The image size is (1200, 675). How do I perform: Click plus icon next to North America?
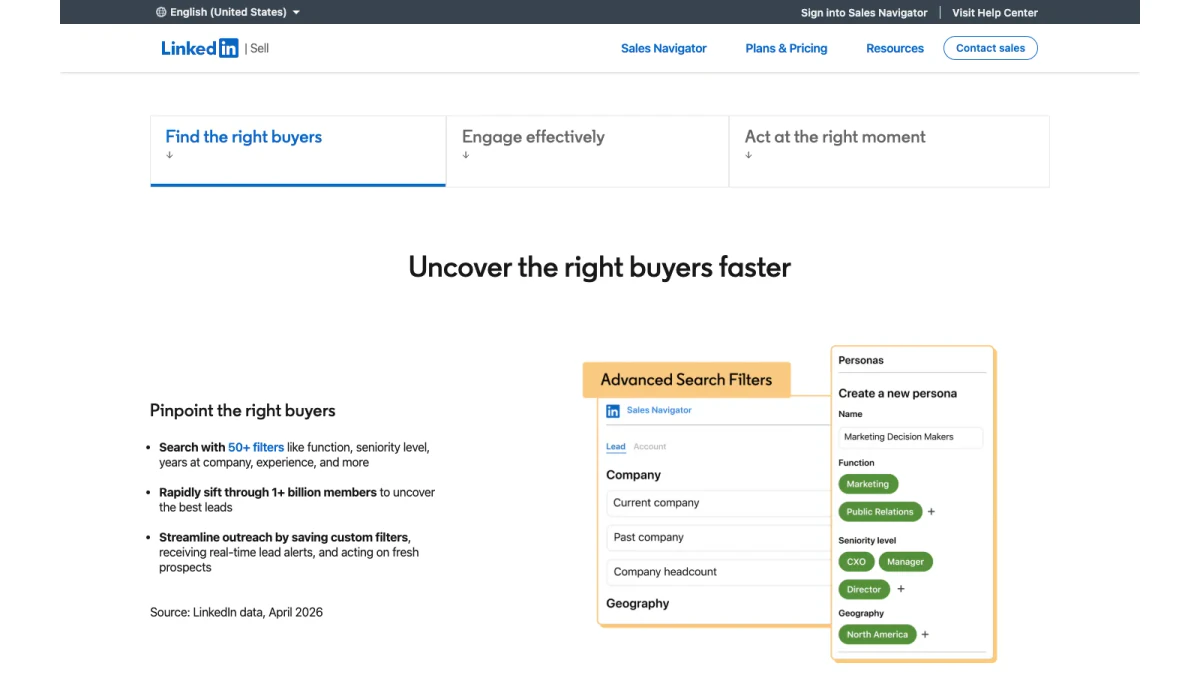point(925,635)
